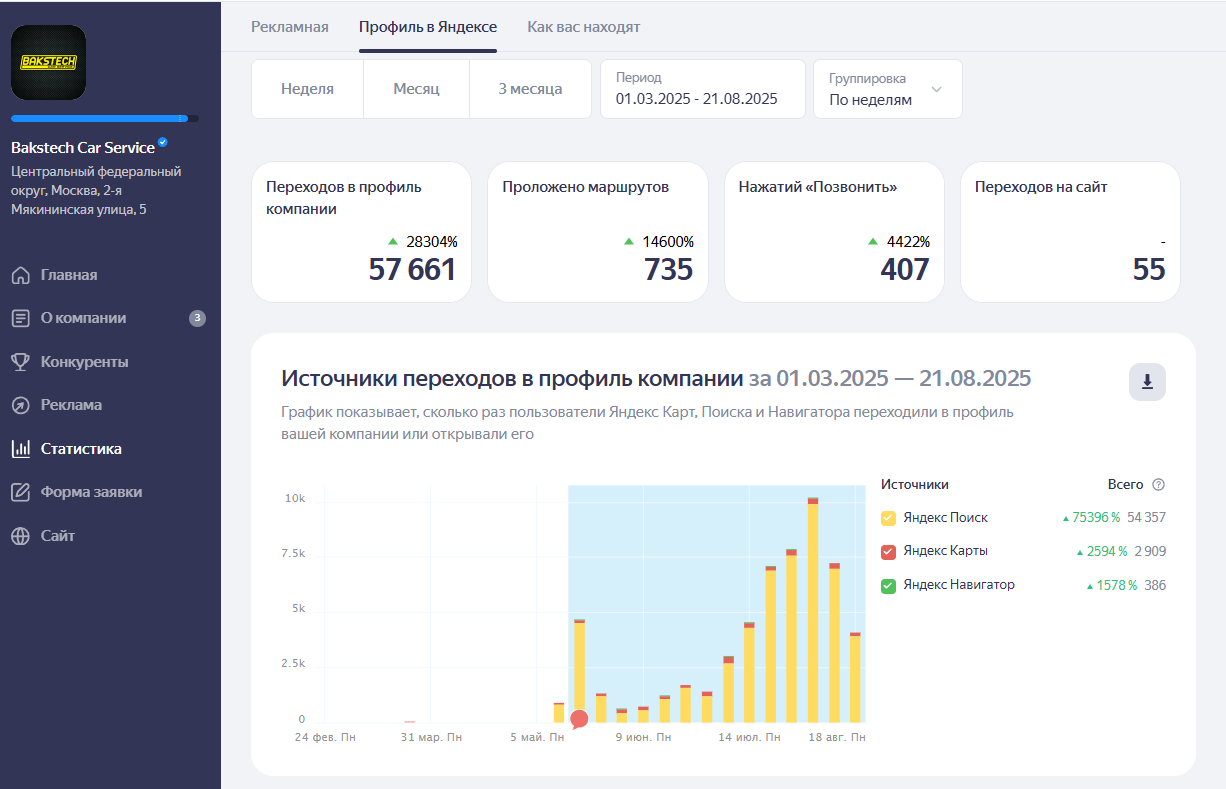1226x789 pixels.
Task: Switch to the Рекламная tab
Action: (x=290, y=27)
